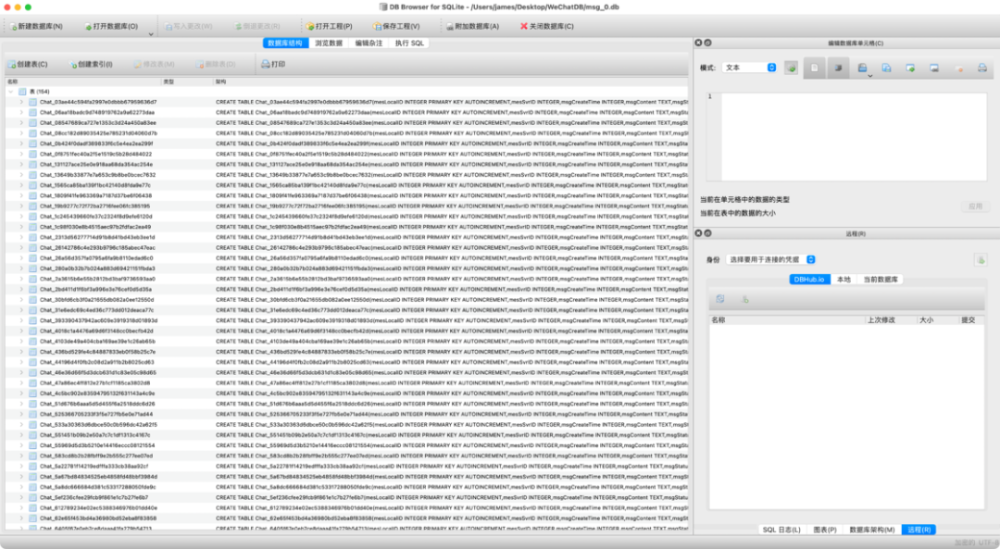The height and width of the screenshot is (549, 1000).
Task: Click the export-to-file icon in cell editor
Action: point(910,68)
